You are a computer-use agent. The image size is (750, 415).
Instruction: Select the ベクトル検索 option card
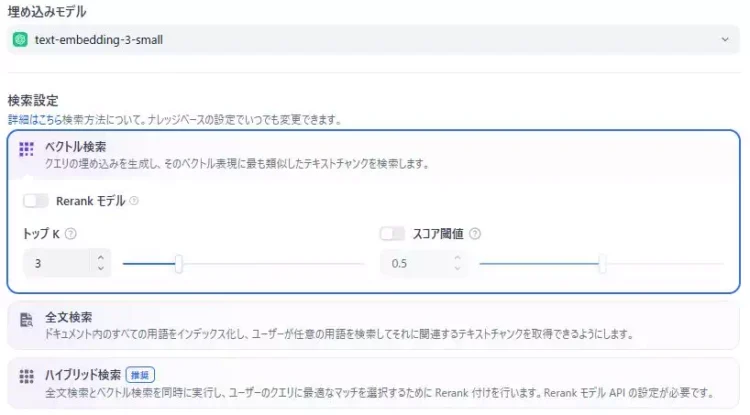click(x=374, y=211)
